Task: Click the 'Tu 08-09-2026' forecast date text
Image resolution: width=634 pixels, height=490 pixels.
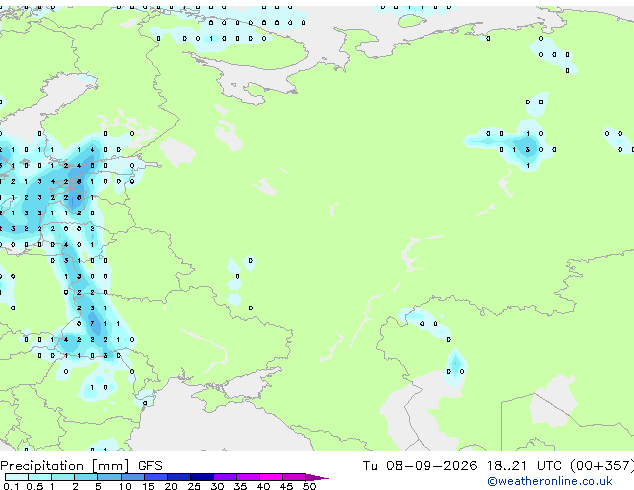Action: [420, 466]
